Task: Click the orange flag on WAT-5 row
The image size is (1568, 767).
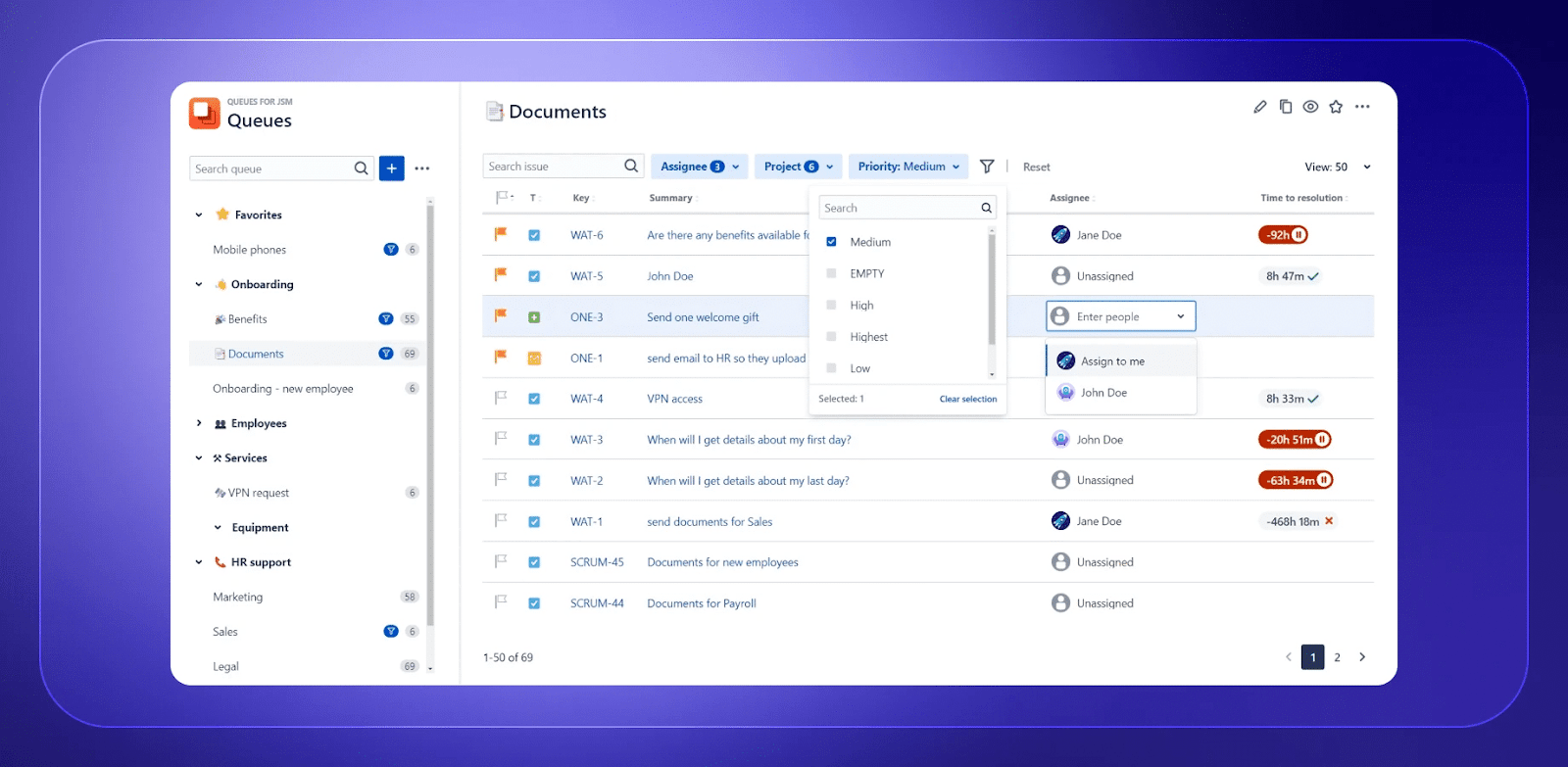Action: (501, 275)
